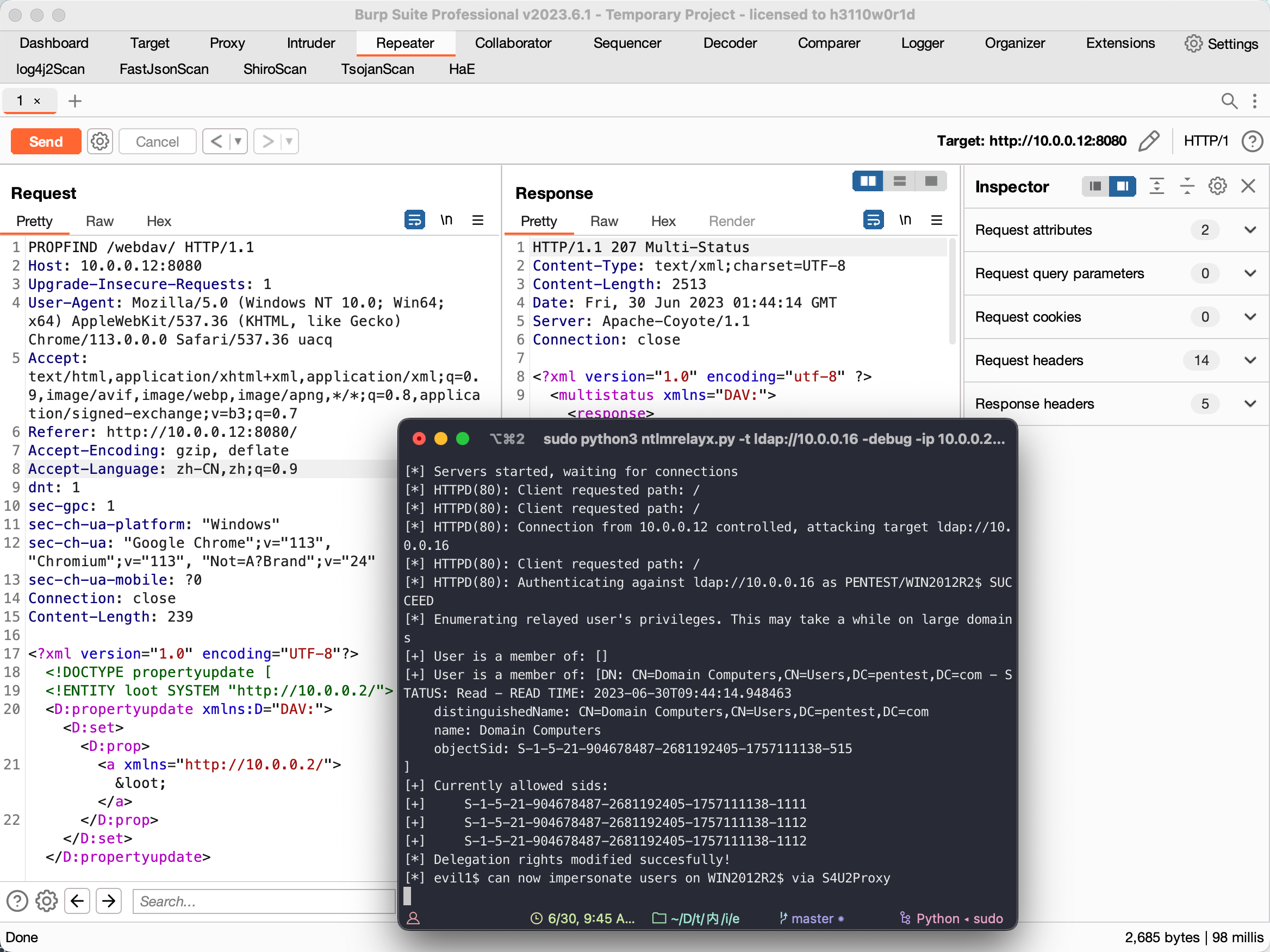Screen dimensions: 1270x952
Task: Switch request view to Raw
Action: point(100,221)
